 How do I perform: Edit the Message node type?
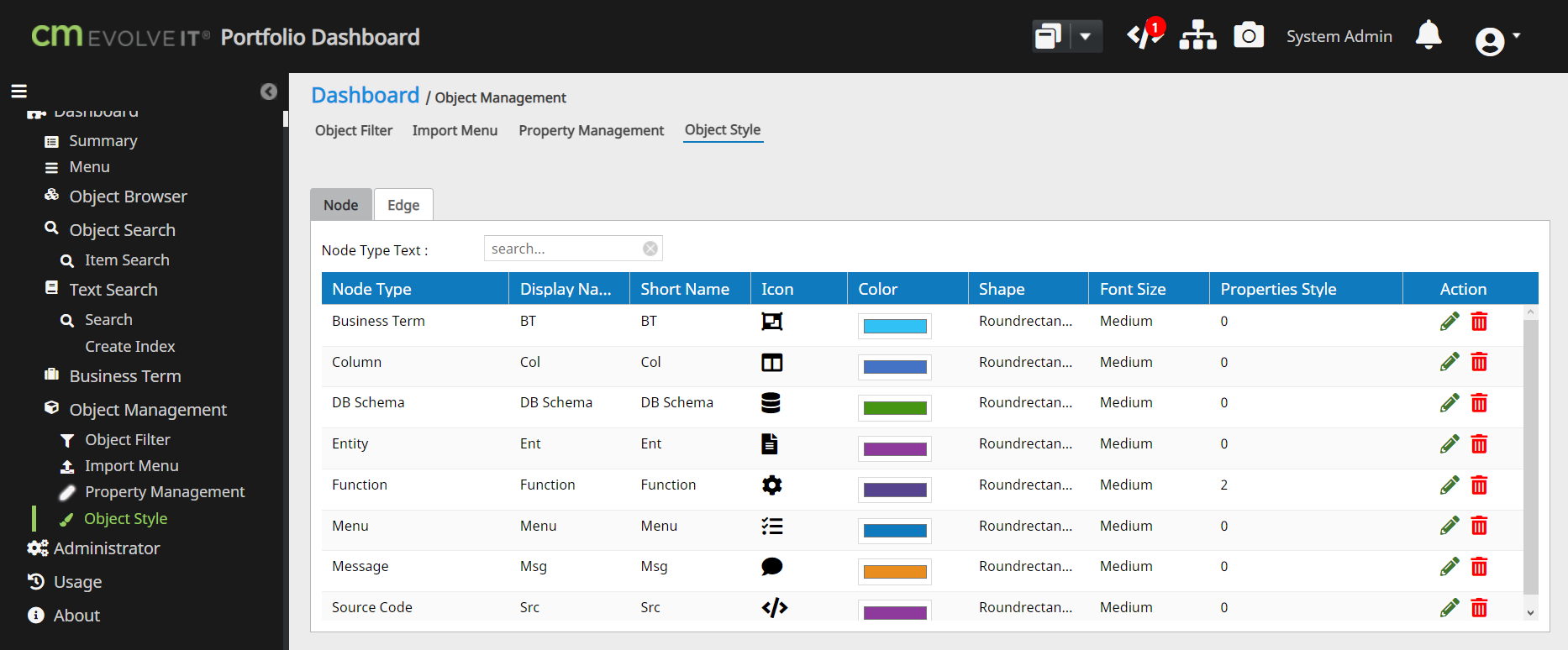coord(1450,567)
